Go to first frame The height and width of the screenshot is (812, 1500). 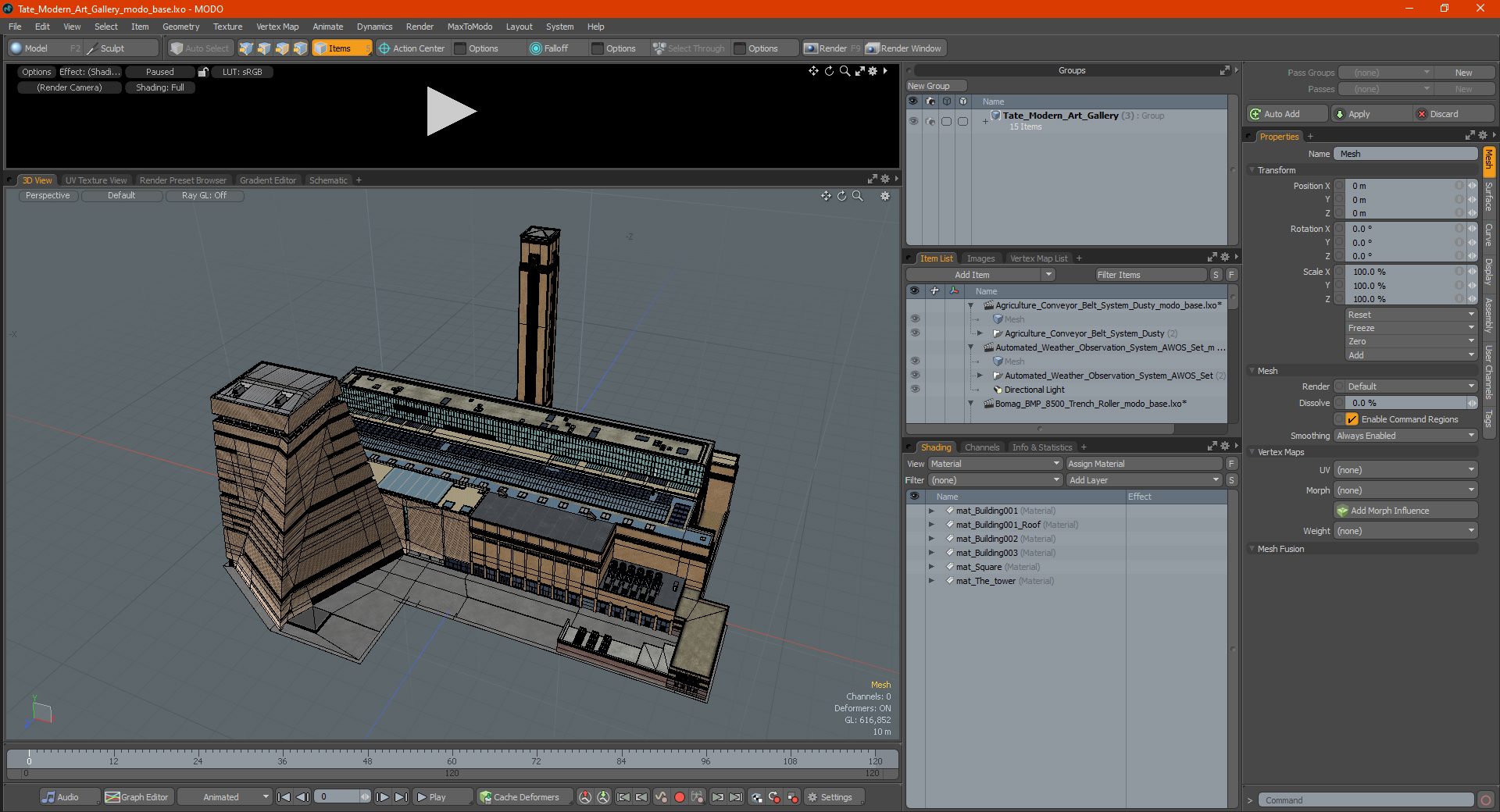point(284,797)
